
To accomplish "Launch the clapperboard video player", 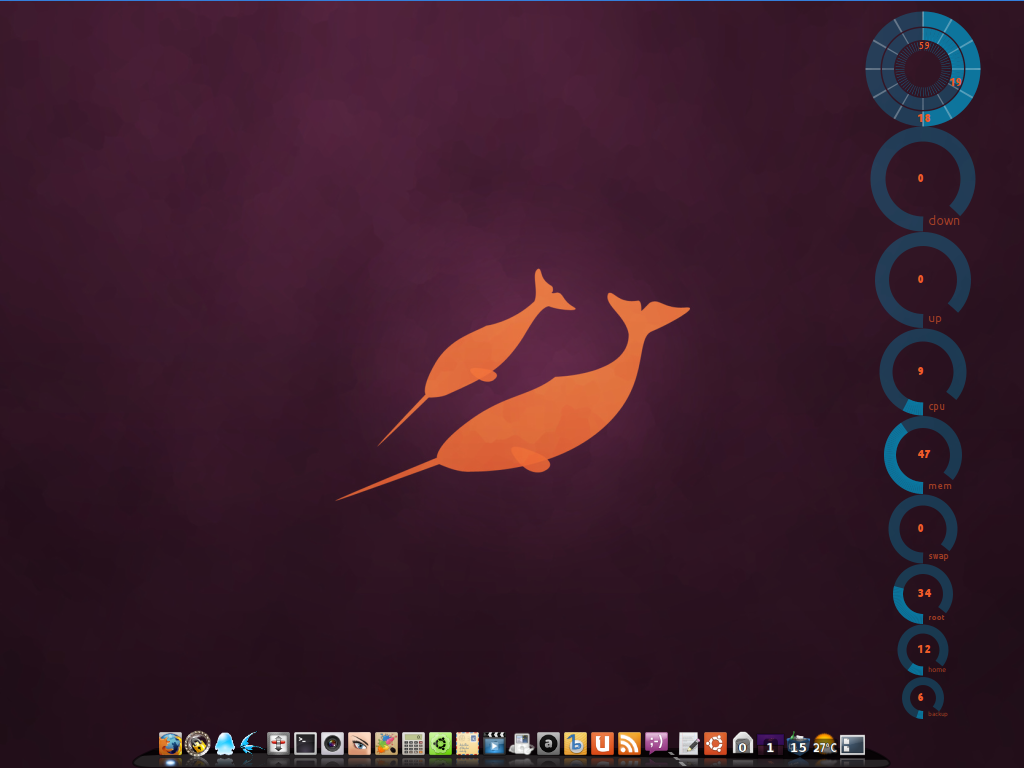I will pyautogui.click(x=494, y=743).
